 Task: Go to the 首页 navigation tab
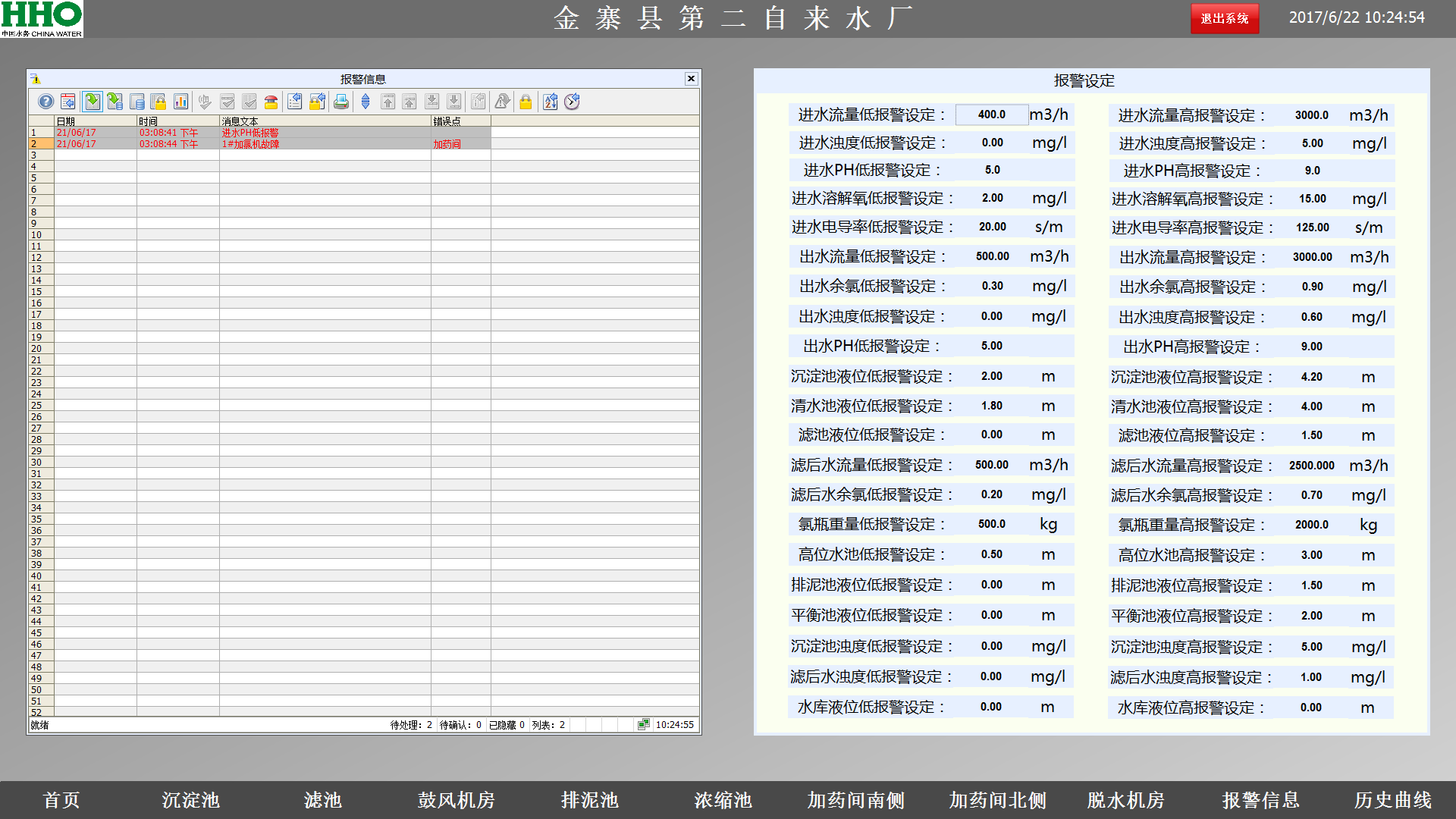tap(61, 800)
